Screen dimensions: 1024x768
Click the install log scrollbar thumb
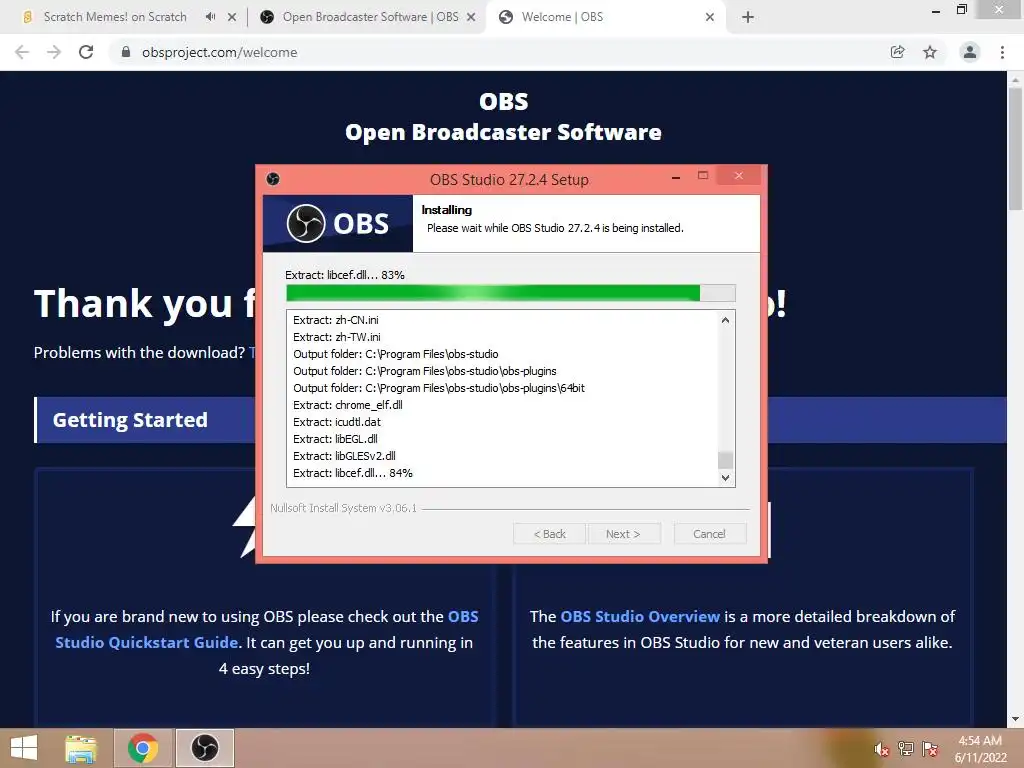click(x=725, y=460)
